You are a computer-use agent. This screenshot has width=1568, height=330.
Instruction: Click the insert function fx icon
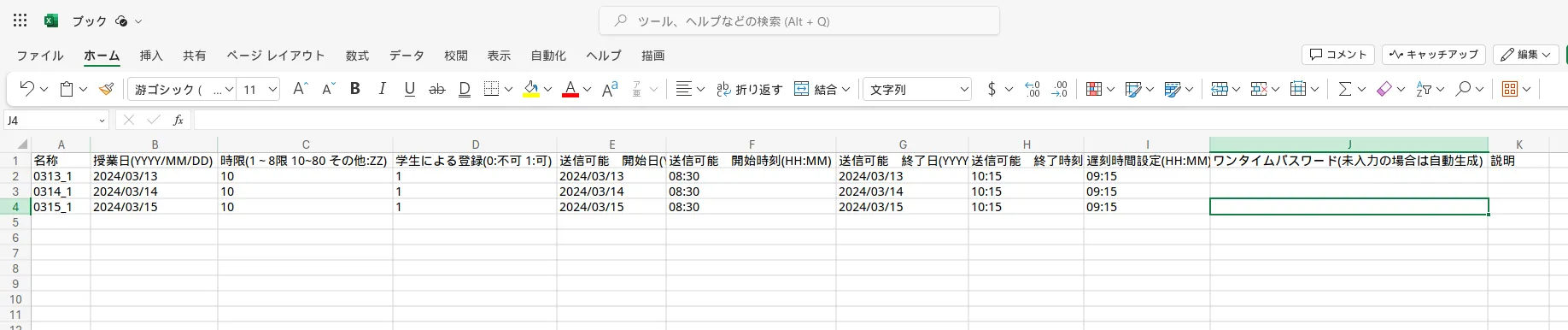click(178, 121)
